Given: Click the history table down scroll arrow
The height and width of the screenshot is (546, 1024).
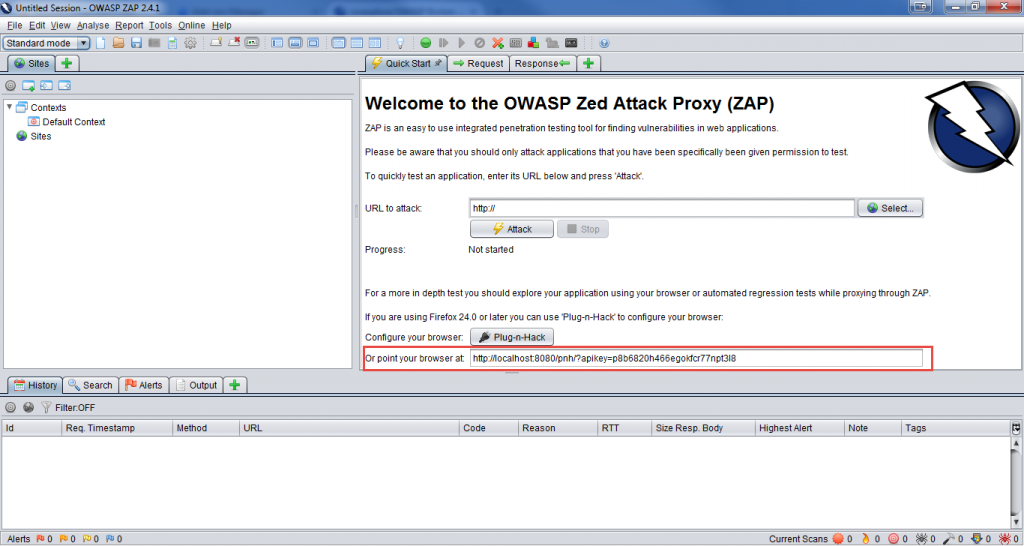Looking at the screenshot, I should tap(1016, 523).
